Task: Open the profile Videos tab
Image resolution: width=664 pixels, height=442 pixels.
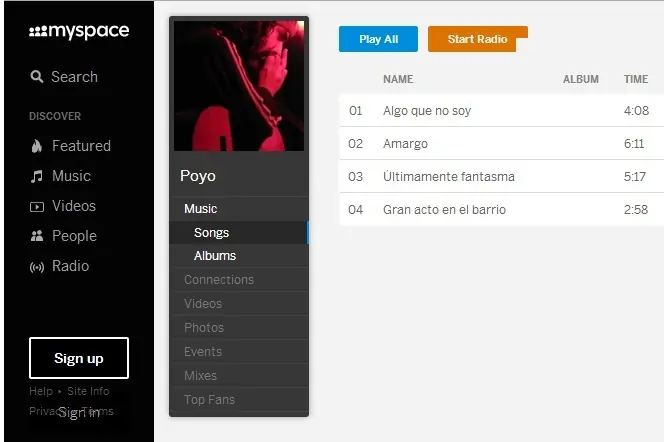Action: (239, 304)
